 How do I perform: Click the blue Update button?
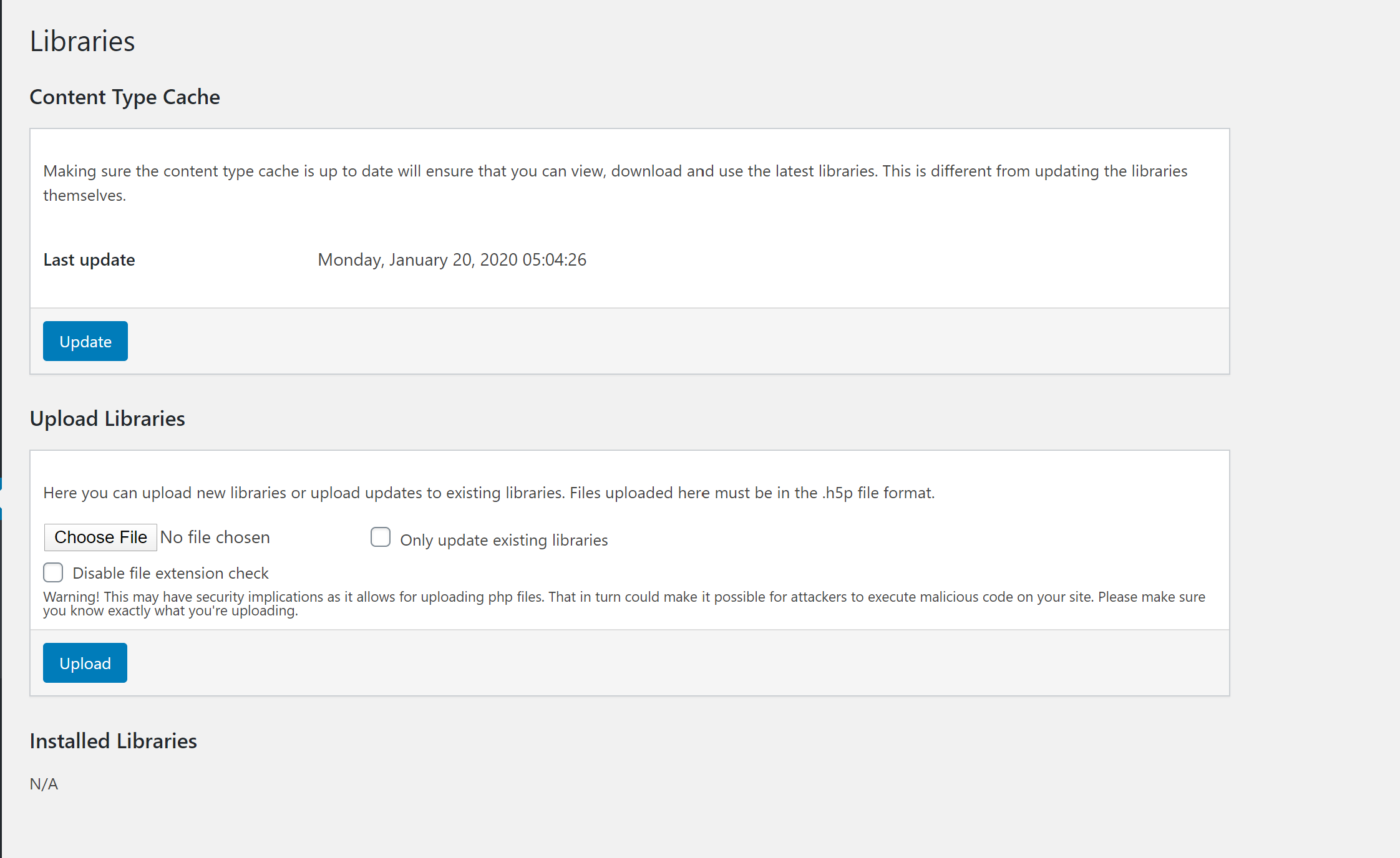click(x=85, y=341)
